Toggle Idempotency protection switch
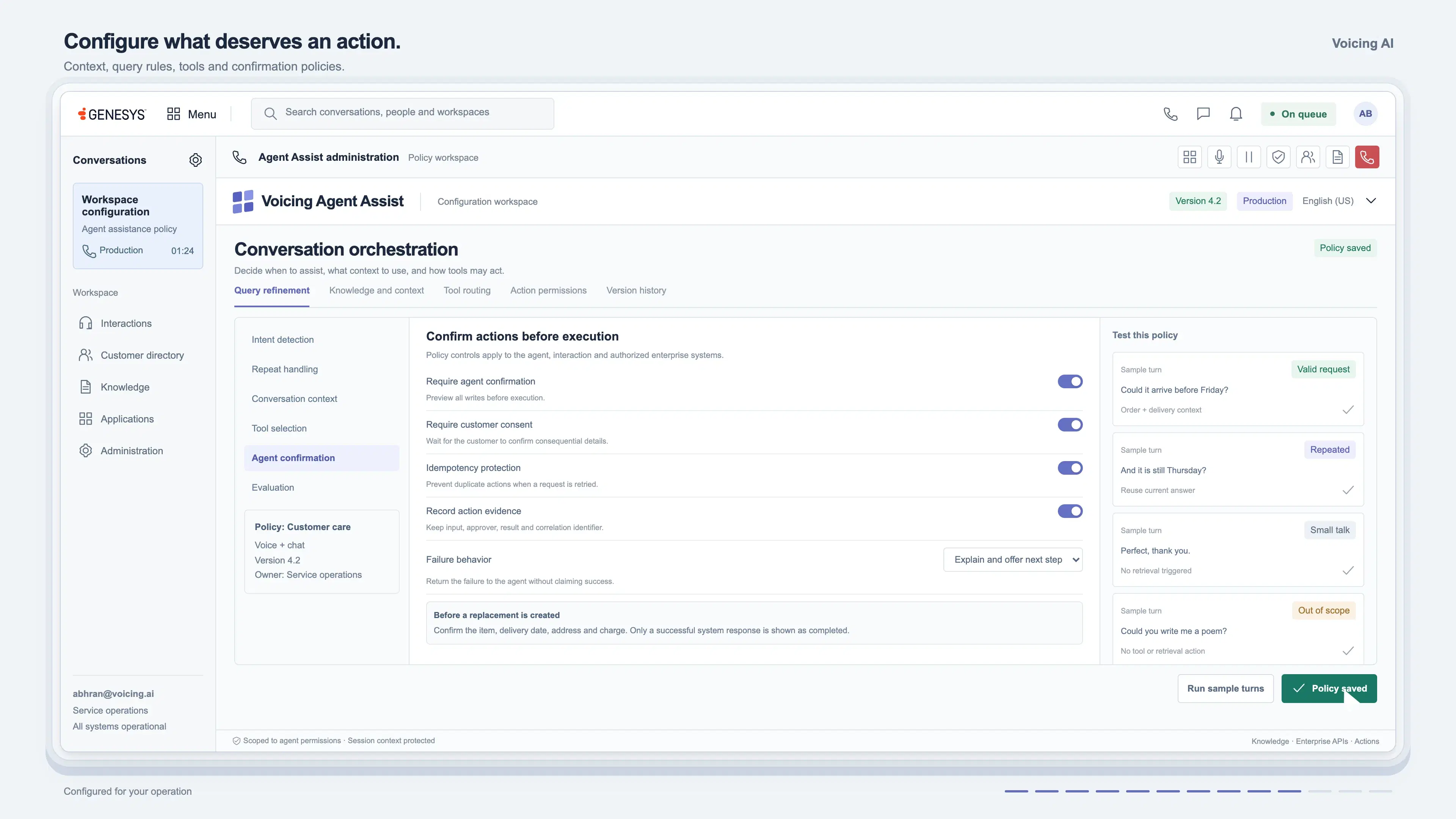Viewport: 1456px width, 819px height. (1070, 468)
